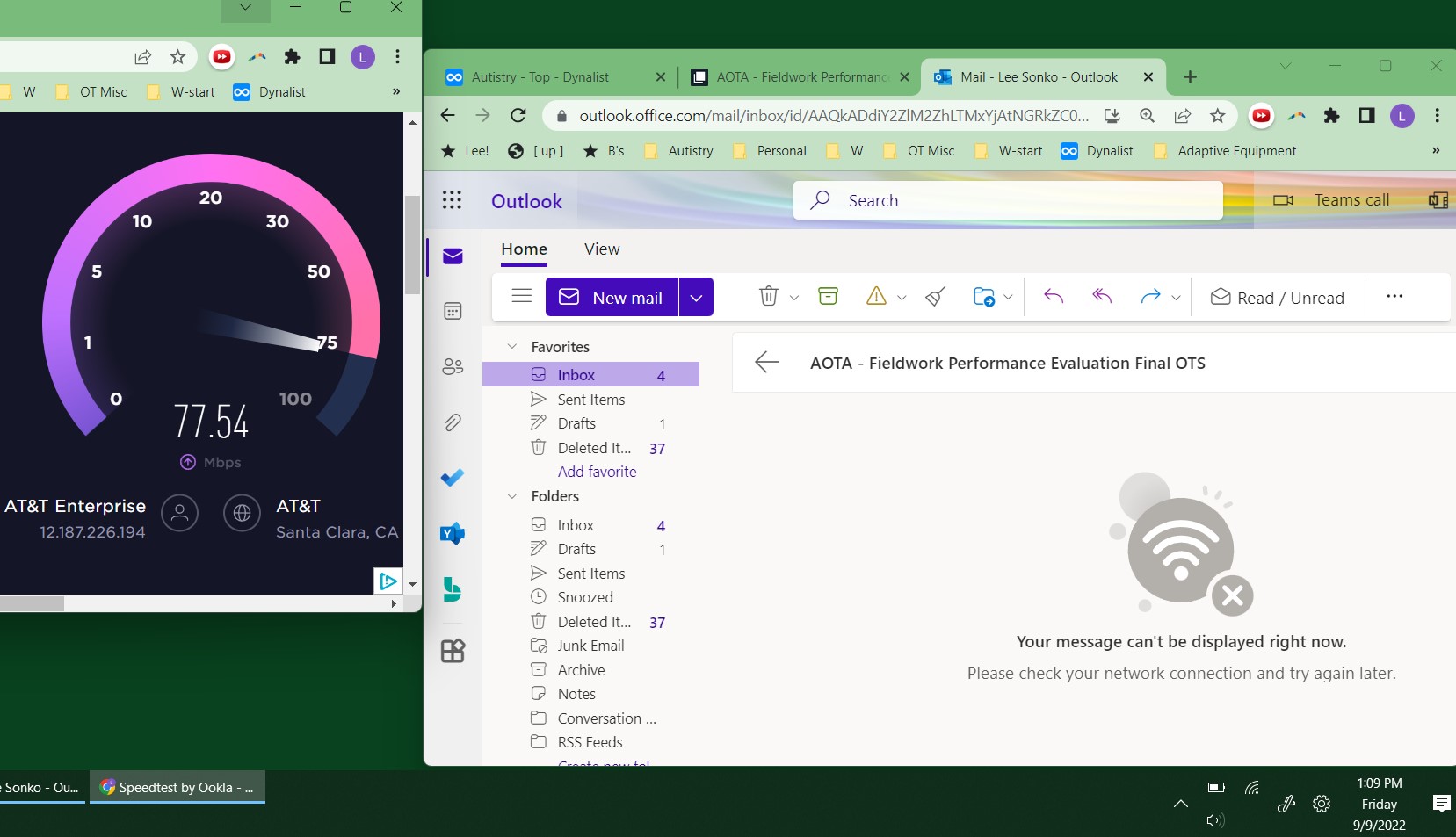This screenshot has width=1456, height=837.
Task: Open a new browser tab
Action: point(1190,77)
